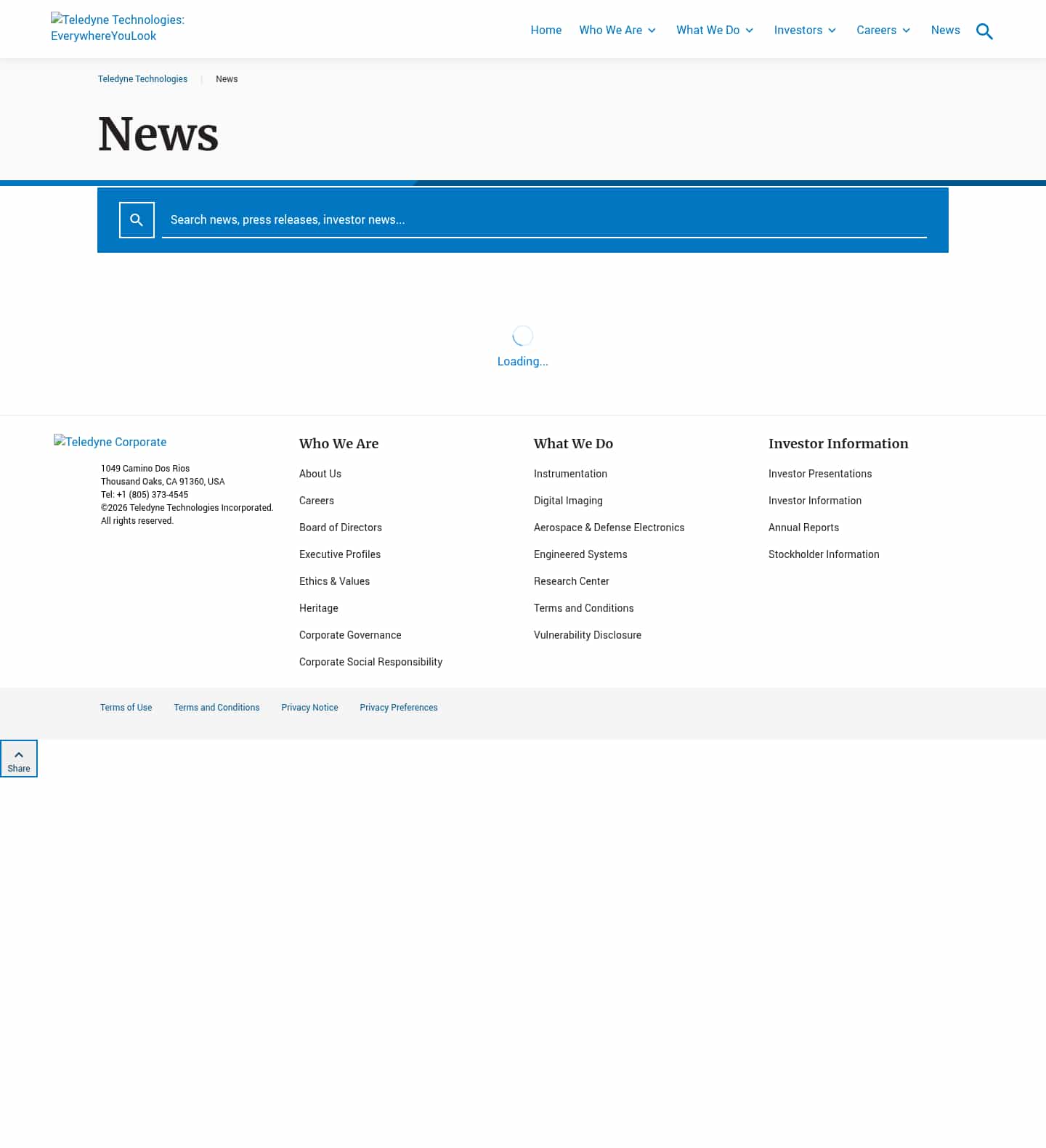This screenshot has height=1148, width=1046.
Task: Click the news search submit icon button
Action: [137, 220]
